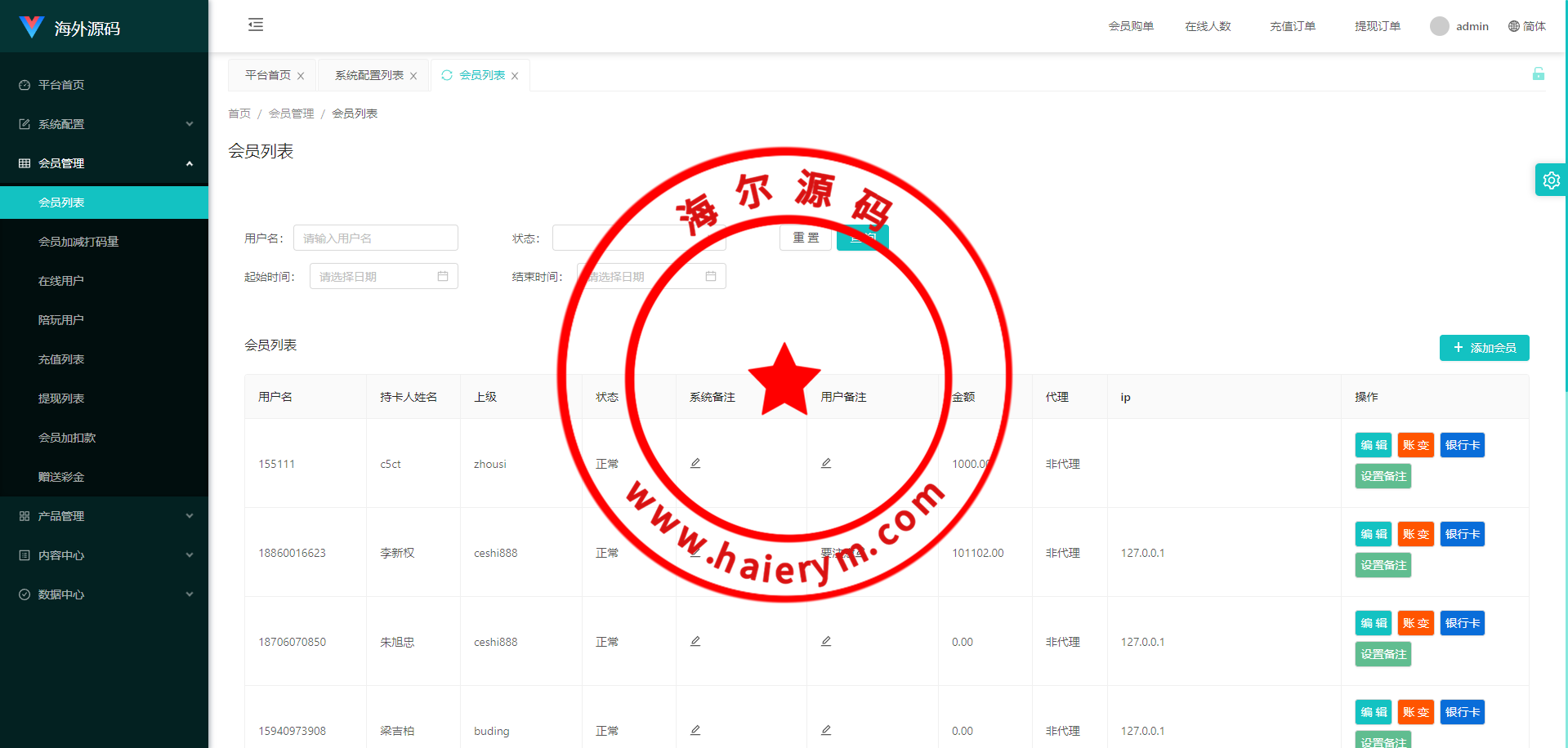Click the 用户名 input field
Viewport: 1568px width, 748px height.
tap(375, 238)
